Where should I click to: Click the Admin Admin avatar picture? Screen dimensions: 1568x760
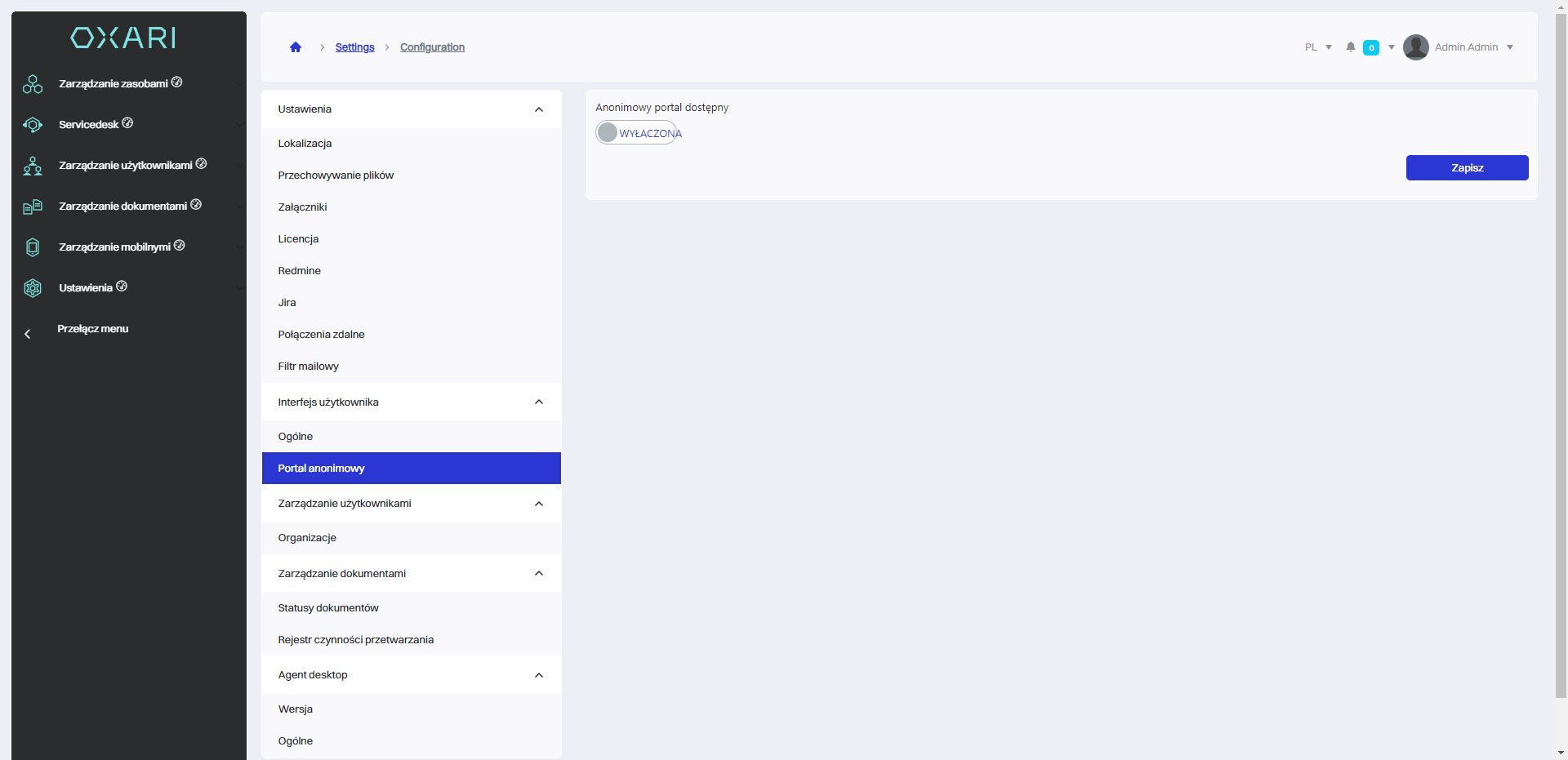[x=1415, y=47]
